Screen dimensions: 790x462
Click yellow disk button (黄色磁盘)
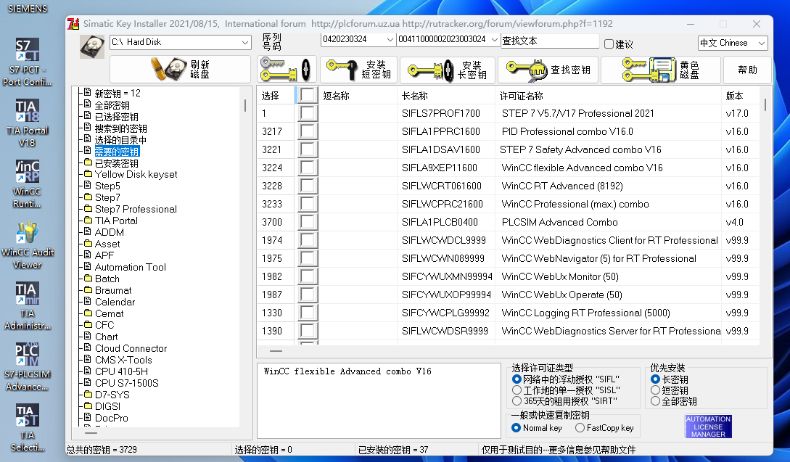[661, 70]
